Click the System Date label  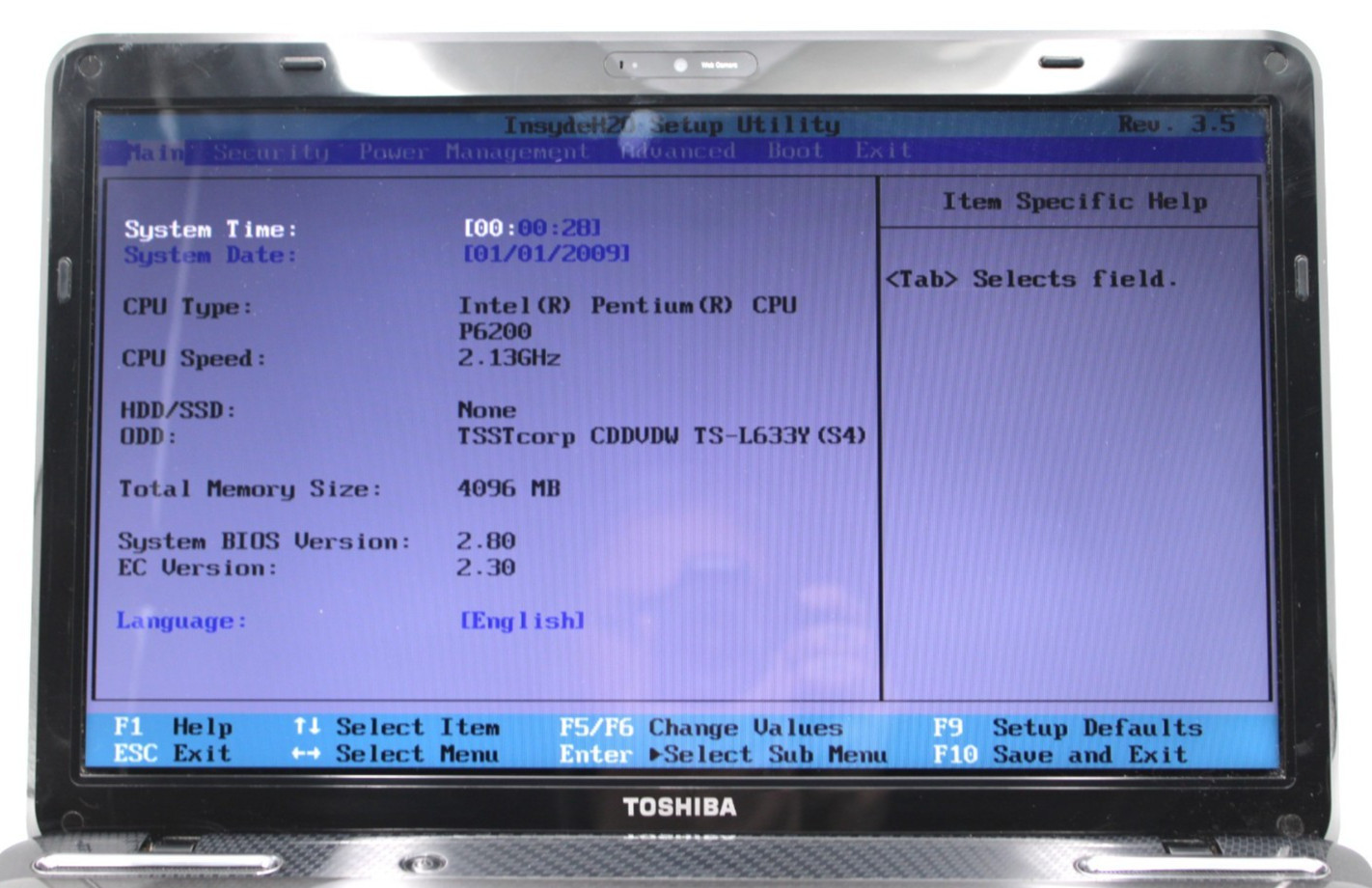tap(210, 256)
